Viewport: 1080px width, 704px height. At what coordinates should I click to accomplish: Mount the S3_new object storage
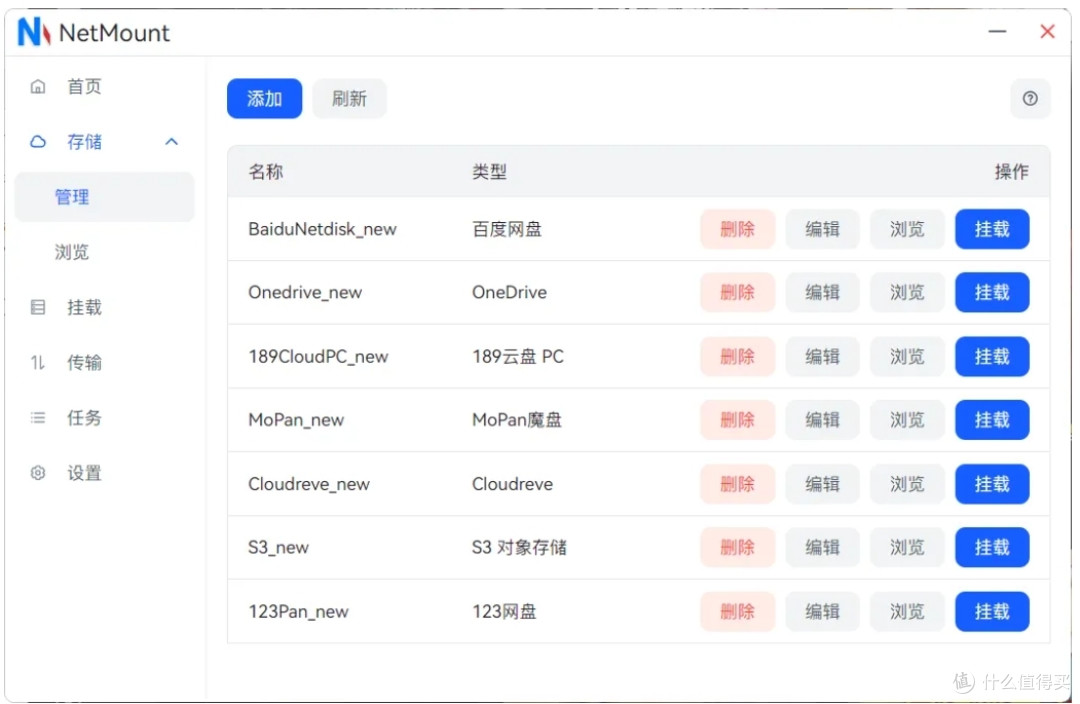tap(992, 547)
